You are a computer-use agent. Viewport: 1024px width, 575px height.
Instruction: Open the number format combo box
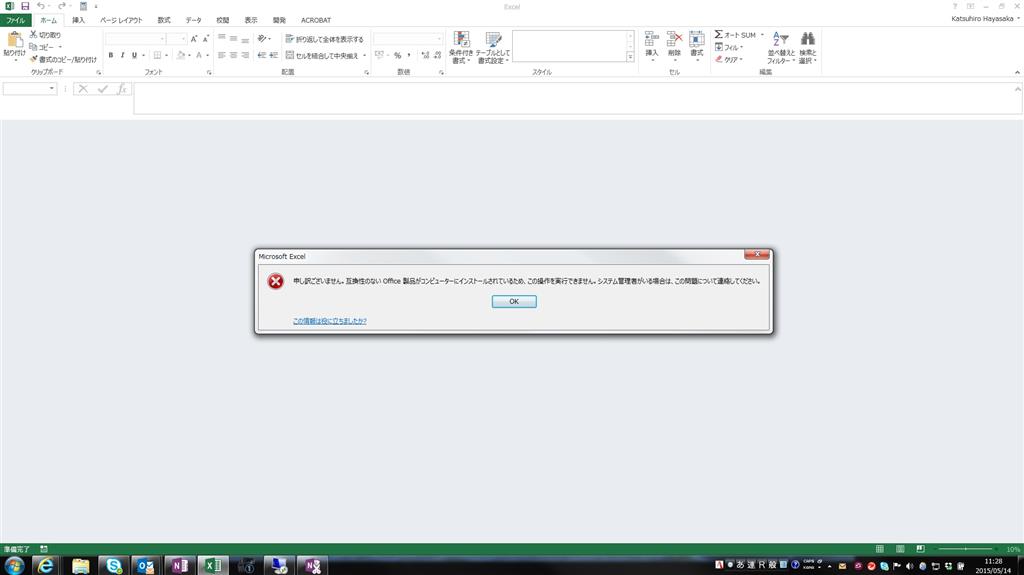click(x=408, y=39)
